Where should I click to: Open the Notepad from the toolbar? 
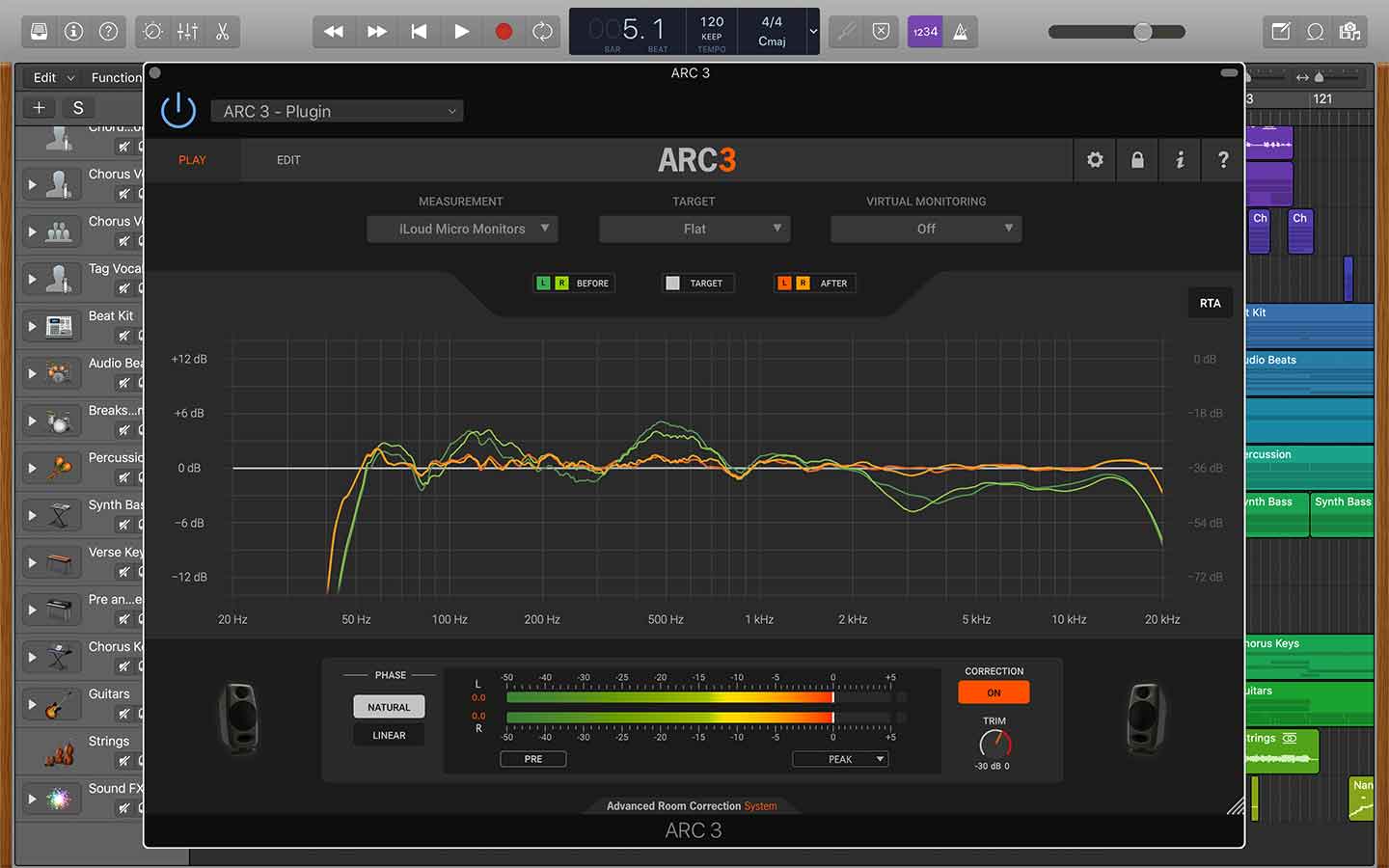(1280, 32)
